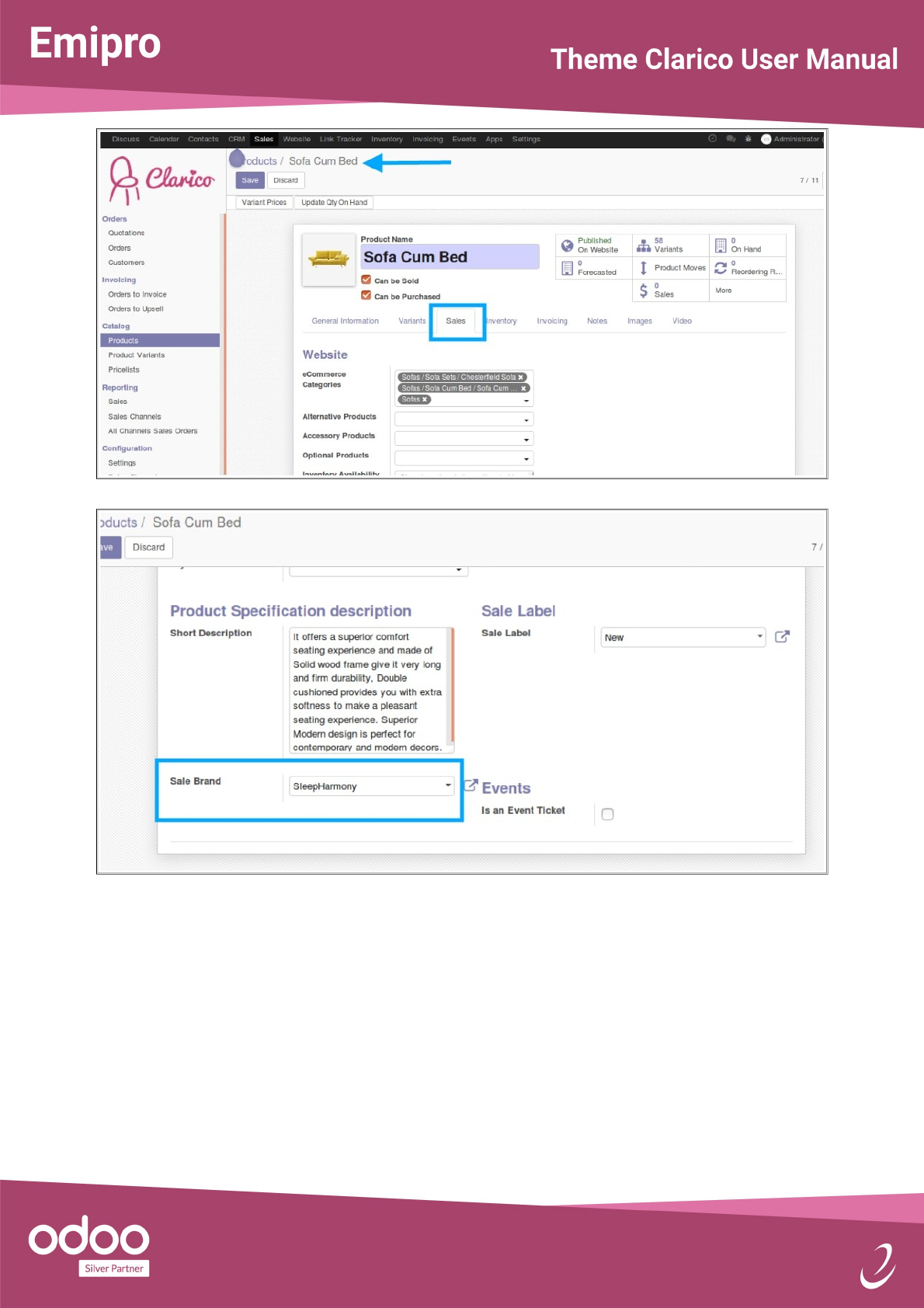The height and width of the screenshot is (1308, 924).
Task: Remove the Sofa Cum Bed category tag
Action: tap(524, 388)
